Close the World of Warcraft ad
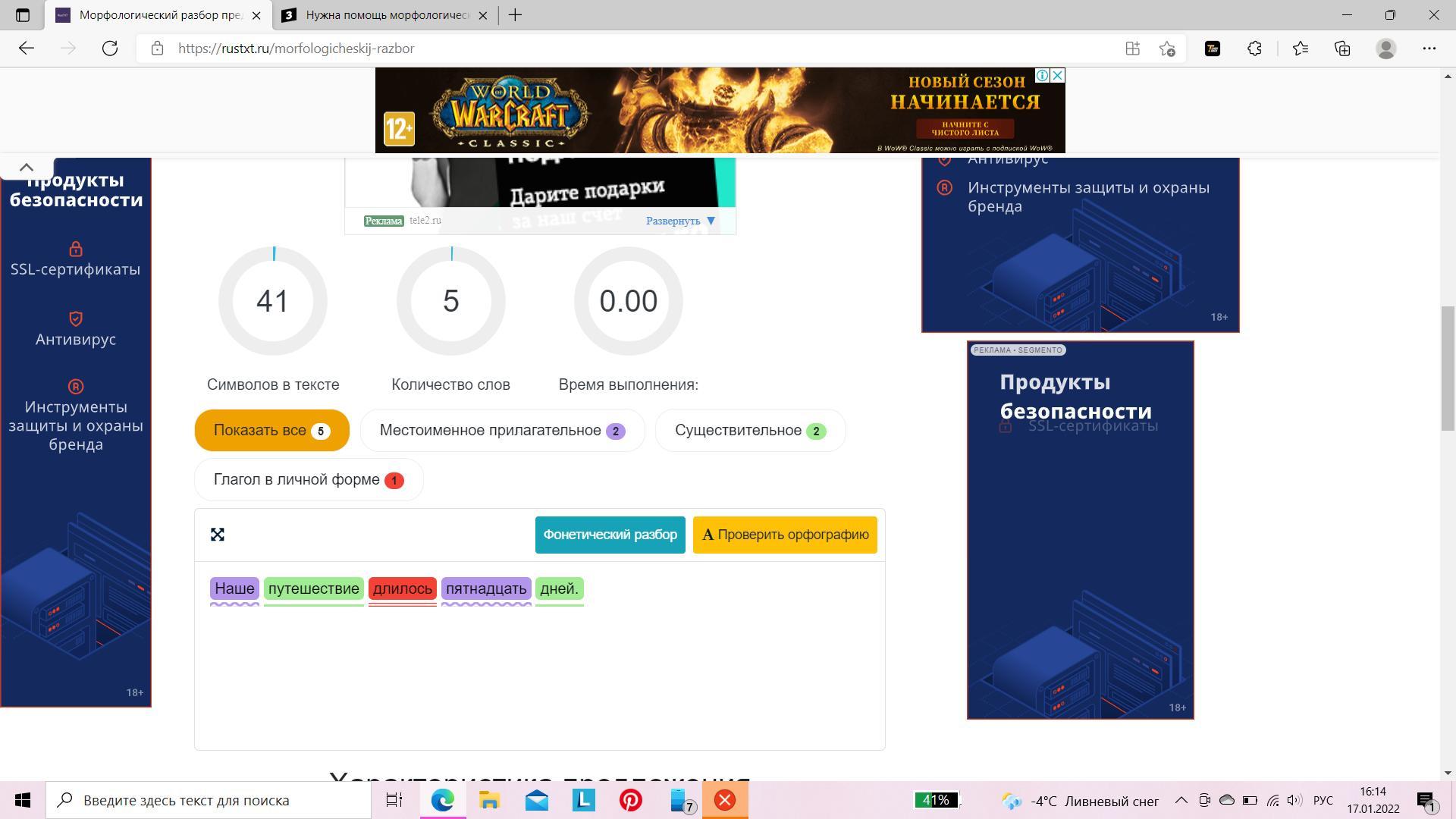Viewport: 1456px width, 819px height. (x=1057, y=75)
